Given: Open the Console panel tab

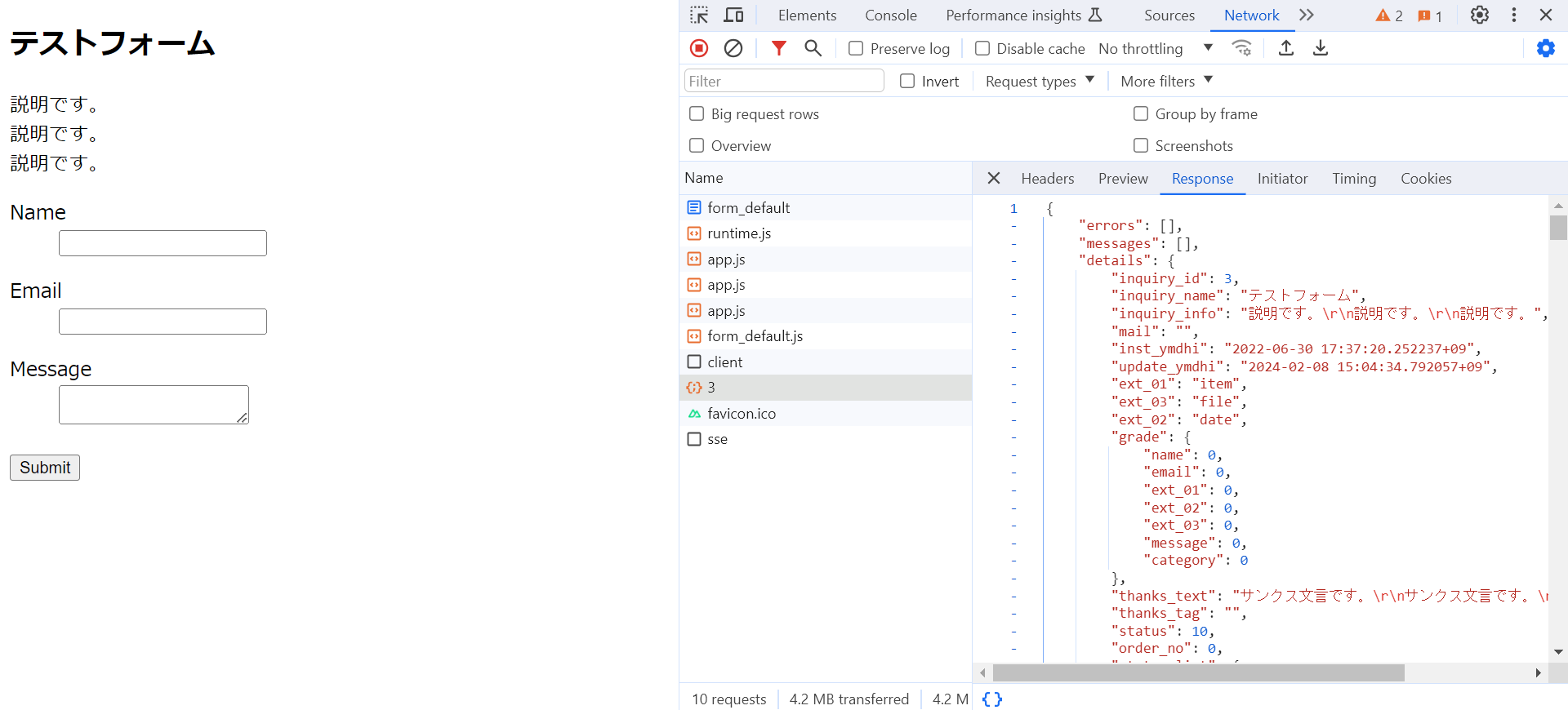Looking at the screenshot, I should click(890, 16).
